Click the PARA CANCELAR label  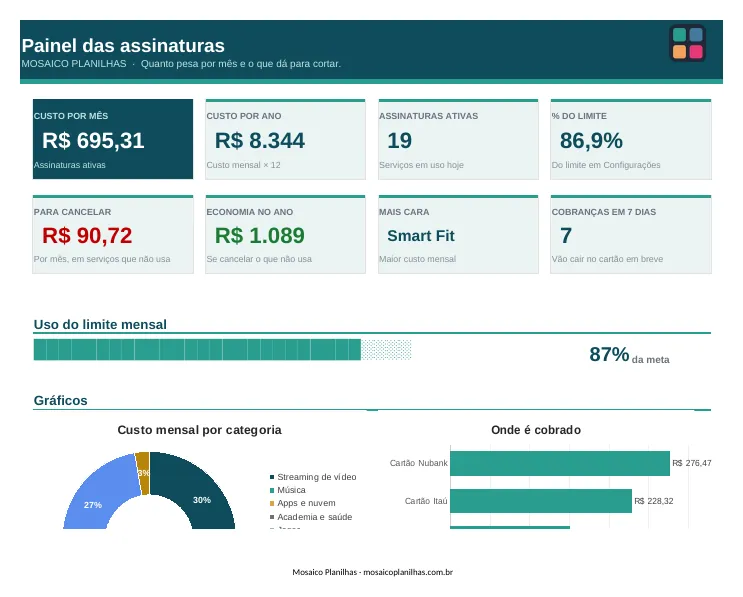coord(72,212)
